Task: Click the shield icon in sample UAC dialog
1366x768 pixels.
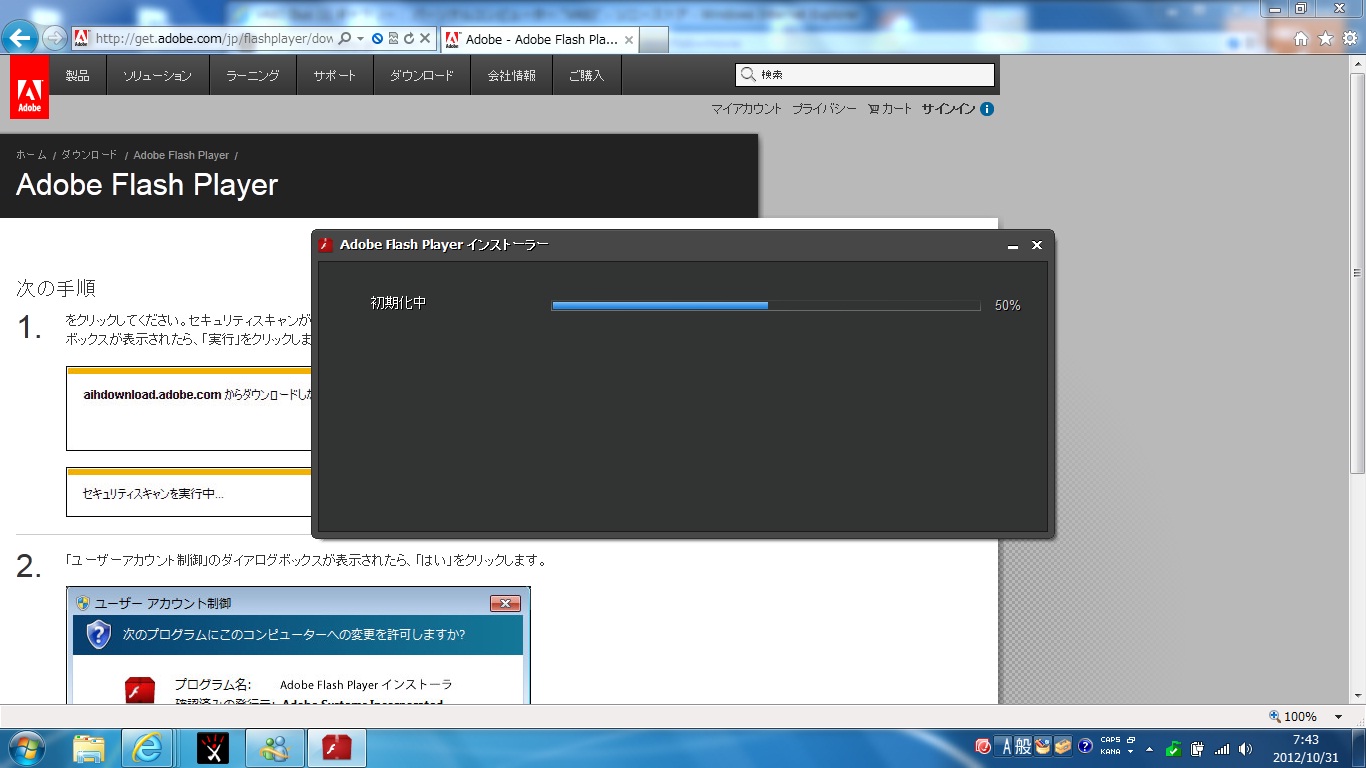Action: point(99,634)
